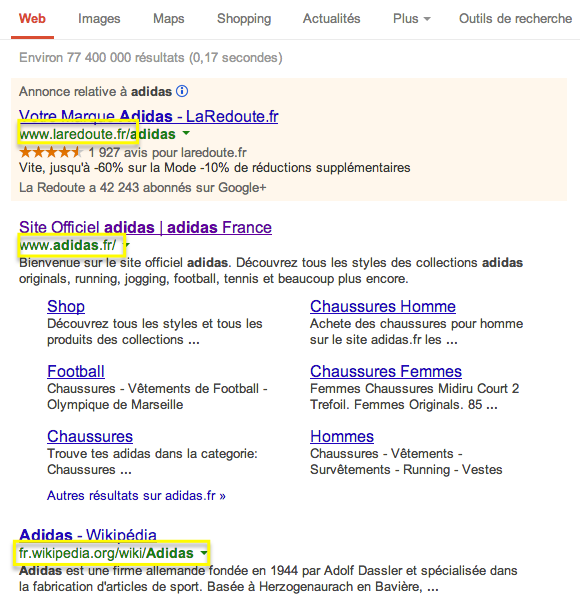Click Autres résultats sur adidas.fr
The height and width of the screenshot is (606, 580).
136,495
